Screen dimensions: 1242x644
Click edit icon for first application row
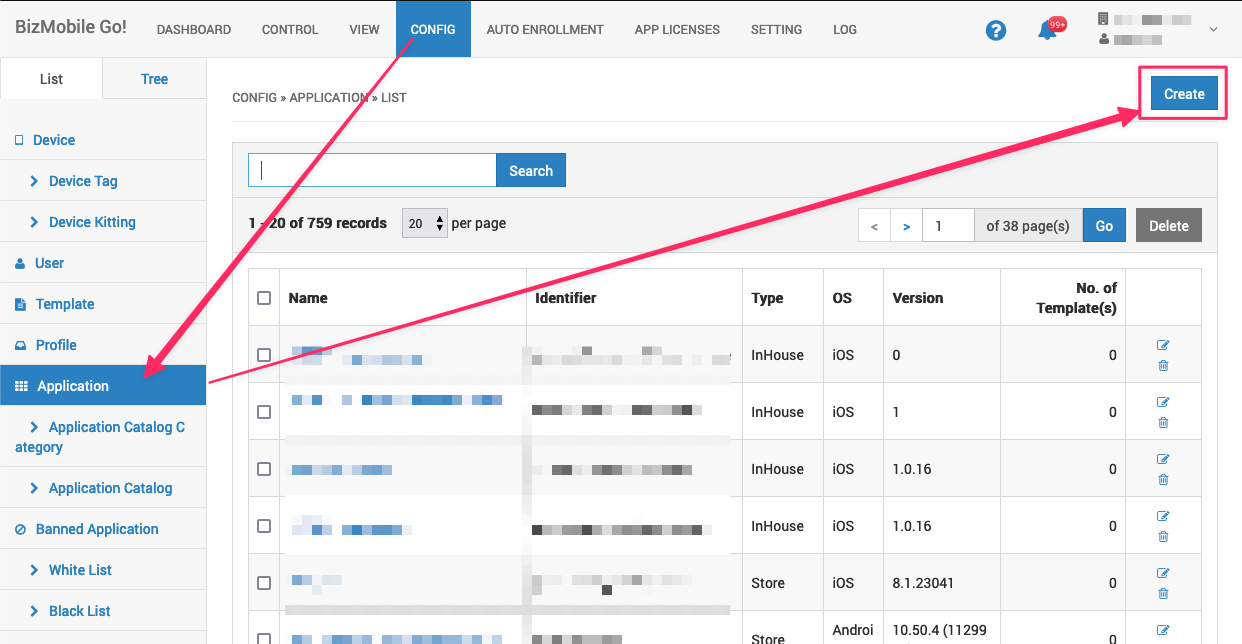[1163, 345]
